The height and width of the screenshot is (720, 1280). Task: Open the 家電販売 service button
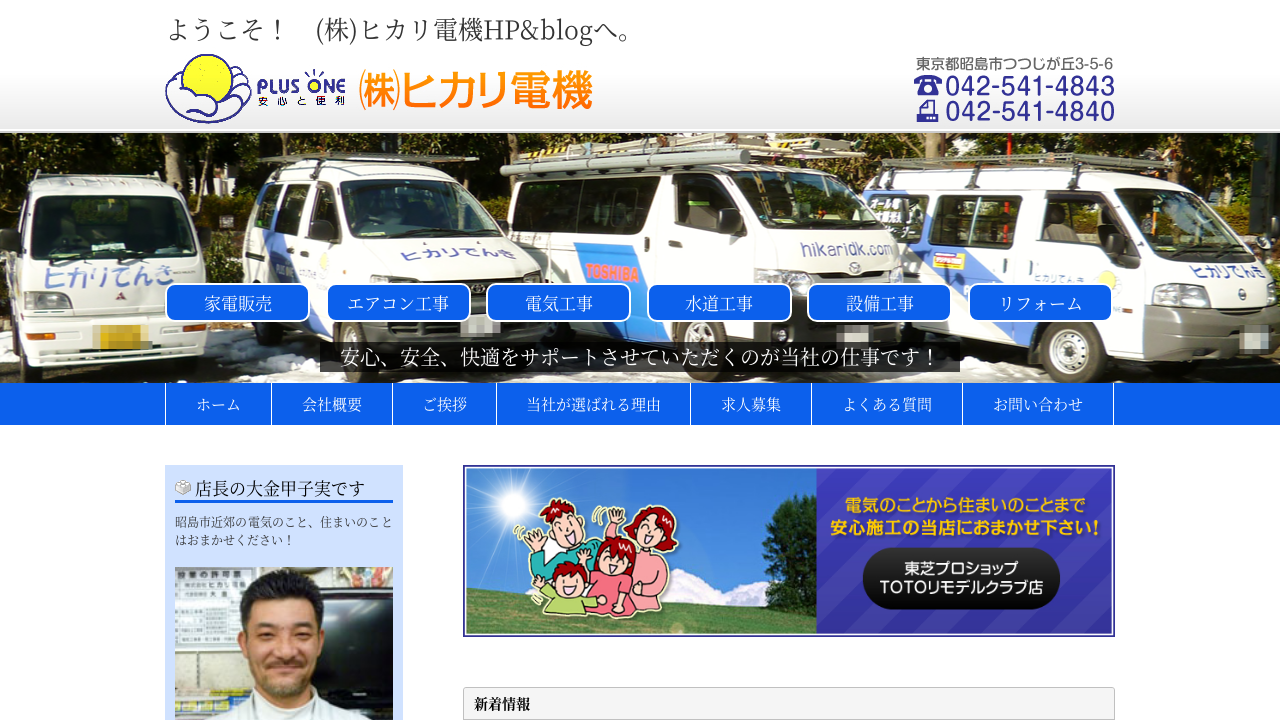[x=238, y=303]
